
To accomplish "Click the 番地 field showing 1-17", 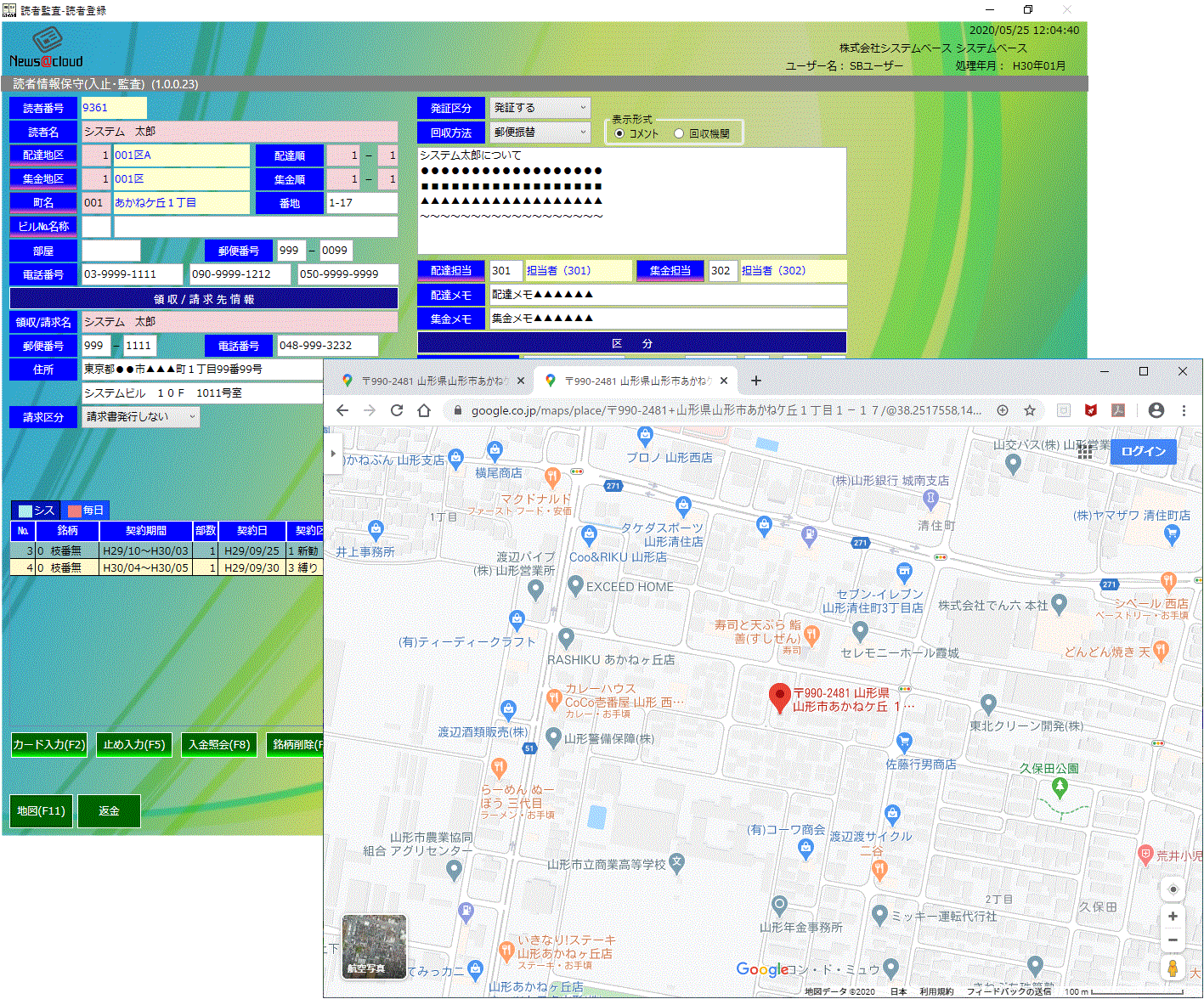I will click(362, 203).
